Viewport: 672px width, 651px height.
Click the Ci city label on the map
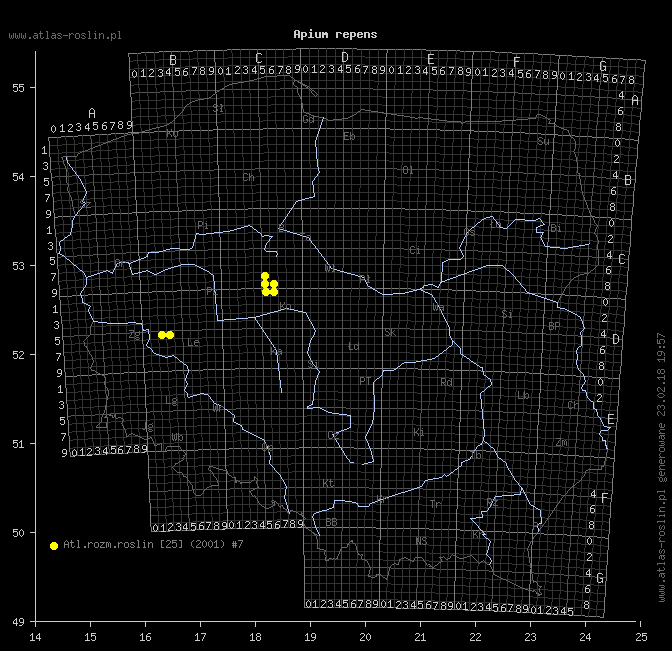tap(415, 250)
